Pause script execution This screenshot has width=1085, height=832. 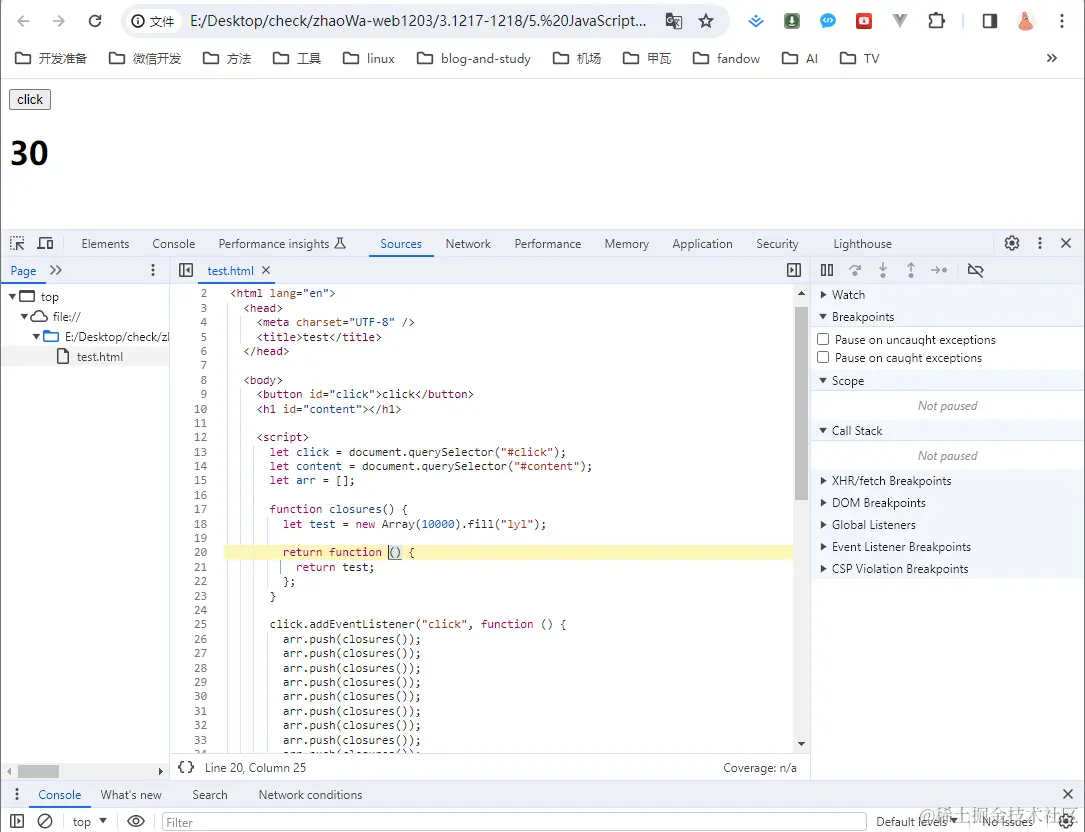coord(827,270)
